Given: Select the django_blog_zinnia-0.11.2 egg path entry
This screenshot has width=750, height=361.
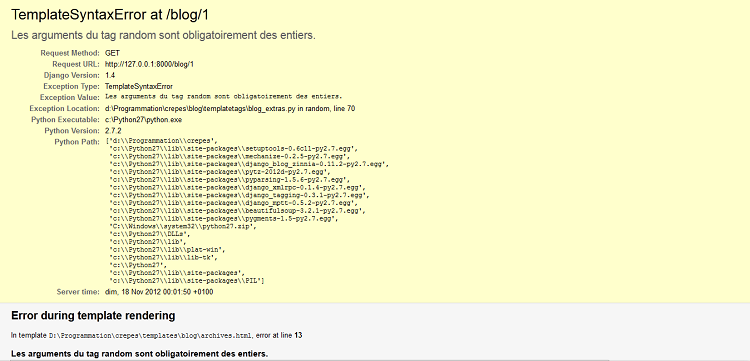Looking at the screenshot, I should [249, 164].
